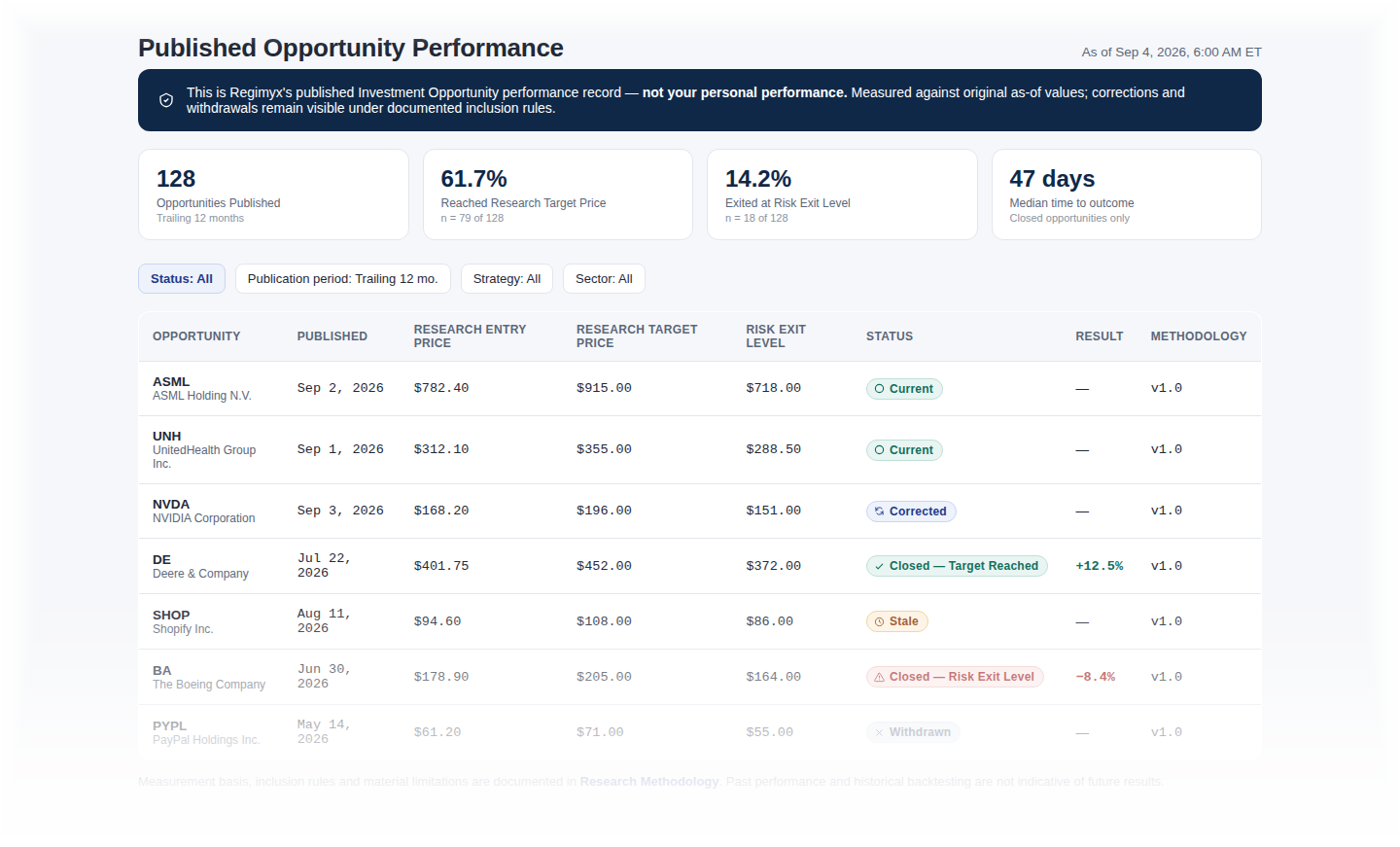
Task: Select the UNH ticker in the table
Action: (167, 437)
